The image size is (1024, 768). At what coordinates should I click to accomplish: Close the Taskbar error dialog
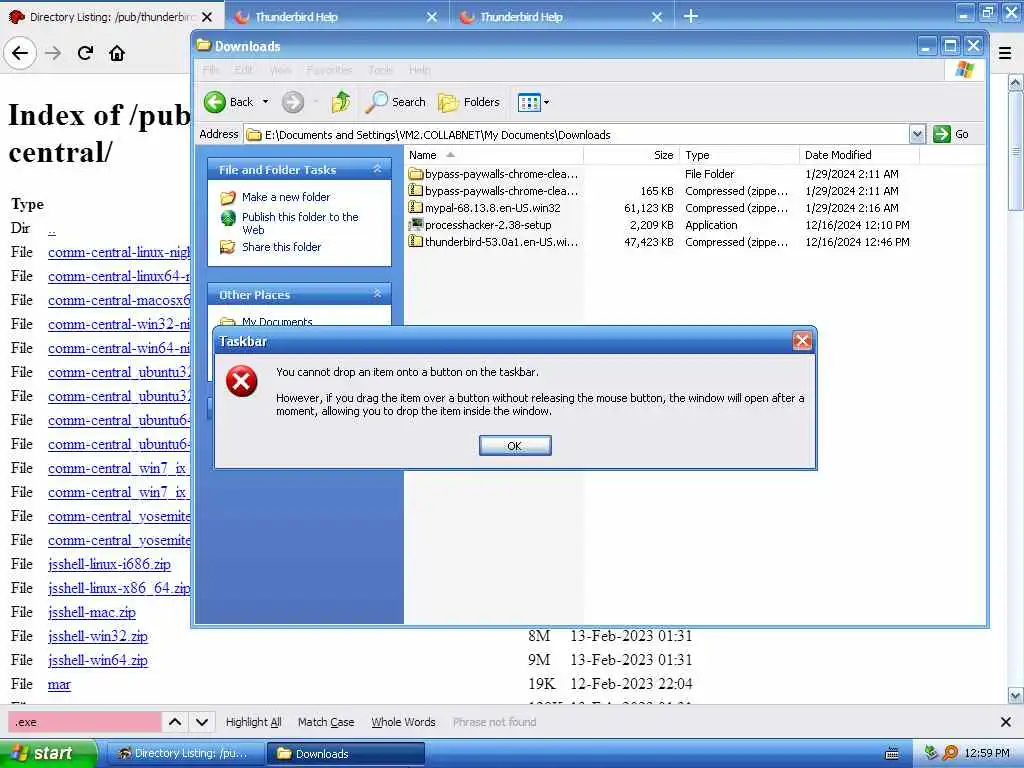802,340
